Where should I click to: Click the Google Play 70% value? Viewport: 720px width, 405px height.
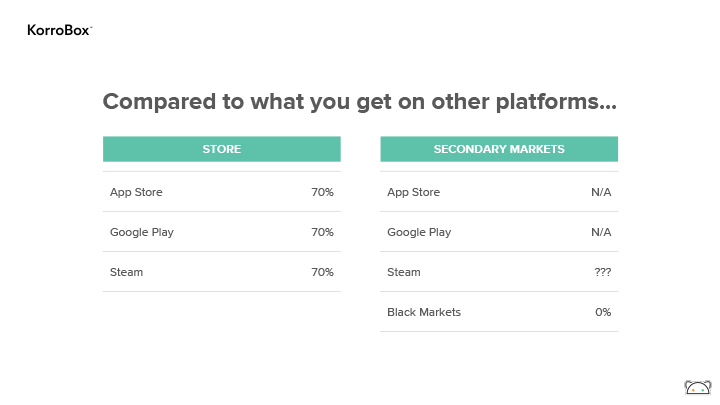322,232
